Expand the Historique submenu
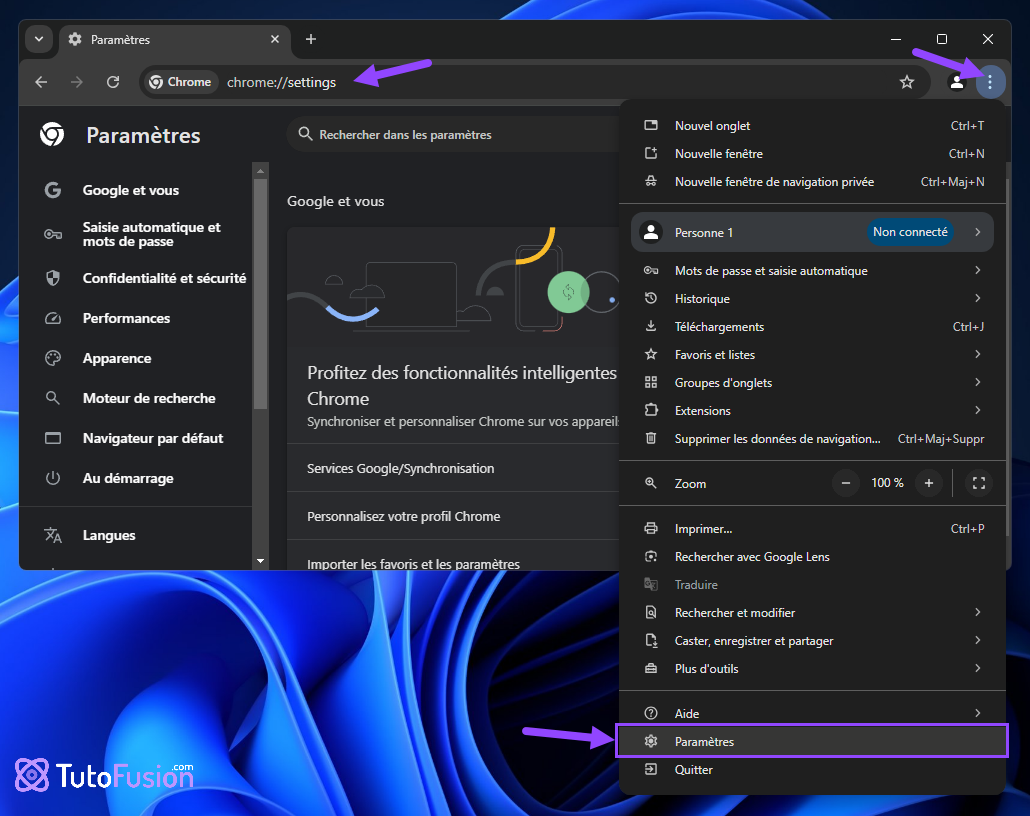The width and height of the screenshot is (1030, 816). [812, 299]
